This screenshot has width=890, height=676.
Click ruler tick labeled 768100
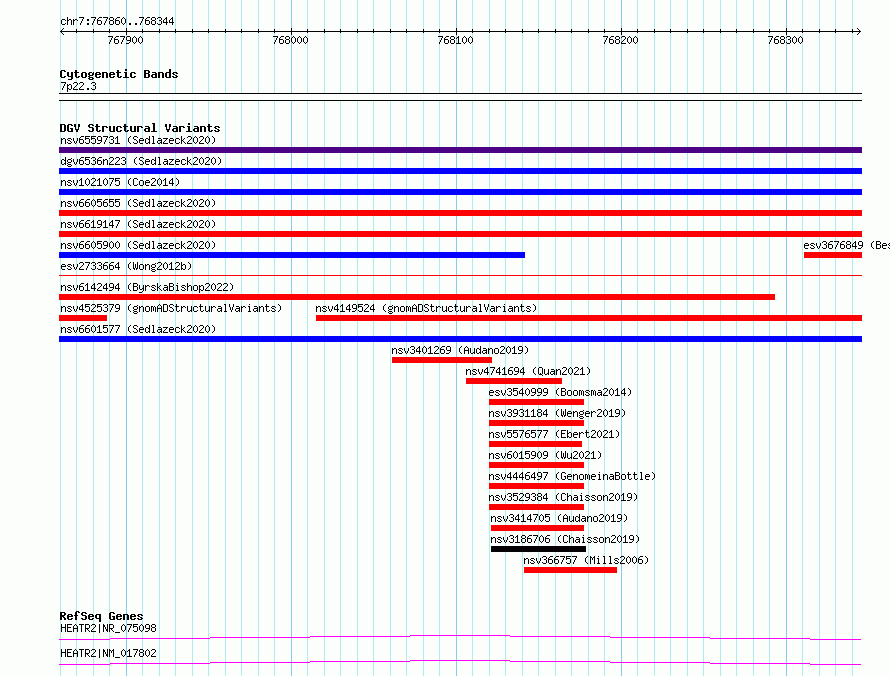point(455,40)
